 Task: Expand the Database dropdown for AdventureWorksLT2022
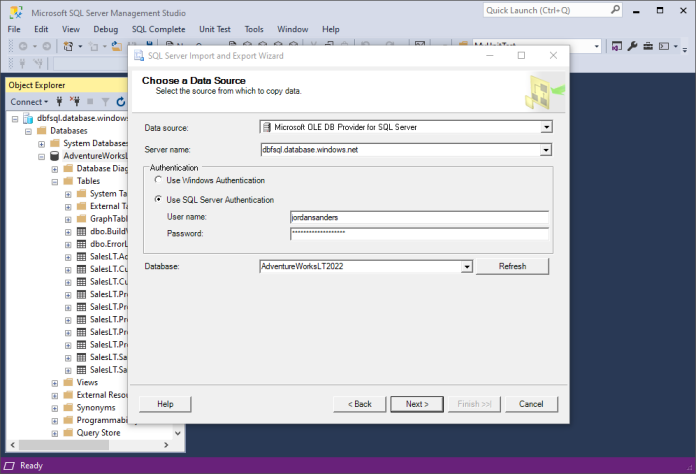[466, 267]
